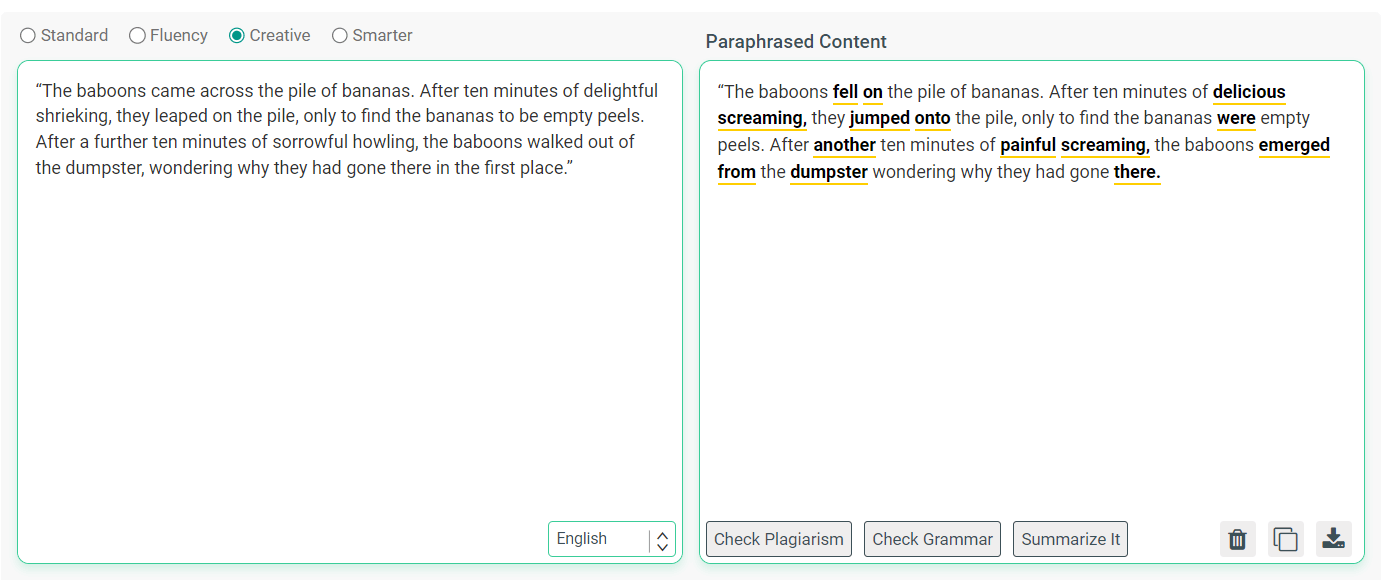Click the up arrow on language stepper
This screenshot has height=580, width=1381.
(x=662, y=533)
